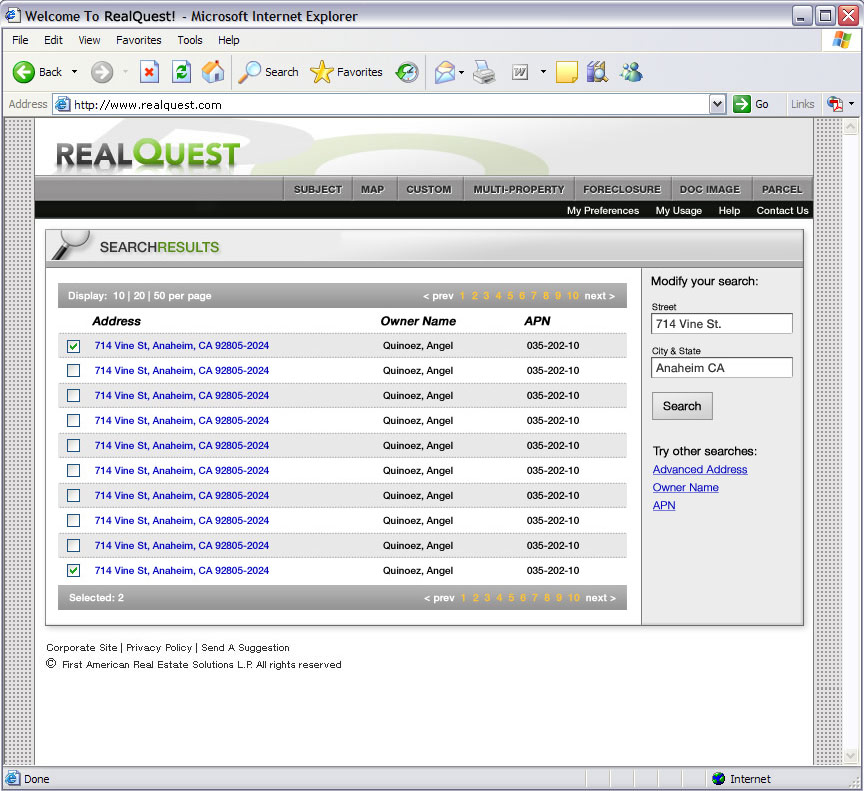Click the green Back arrow button
This screenshot has width=864, height=791.
[24, 72]
